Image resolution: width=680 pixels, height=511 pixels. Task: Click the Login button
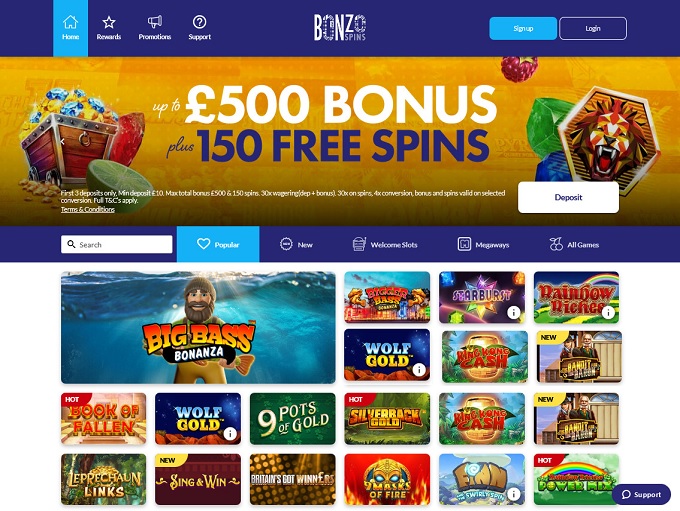tap(593, 29)
